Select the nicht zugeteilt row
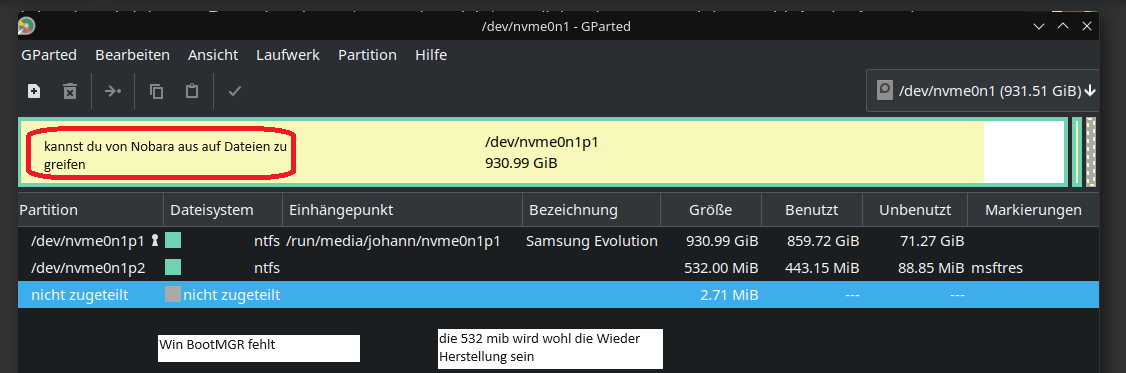The image size is (1126, 373). coord(559,295)
